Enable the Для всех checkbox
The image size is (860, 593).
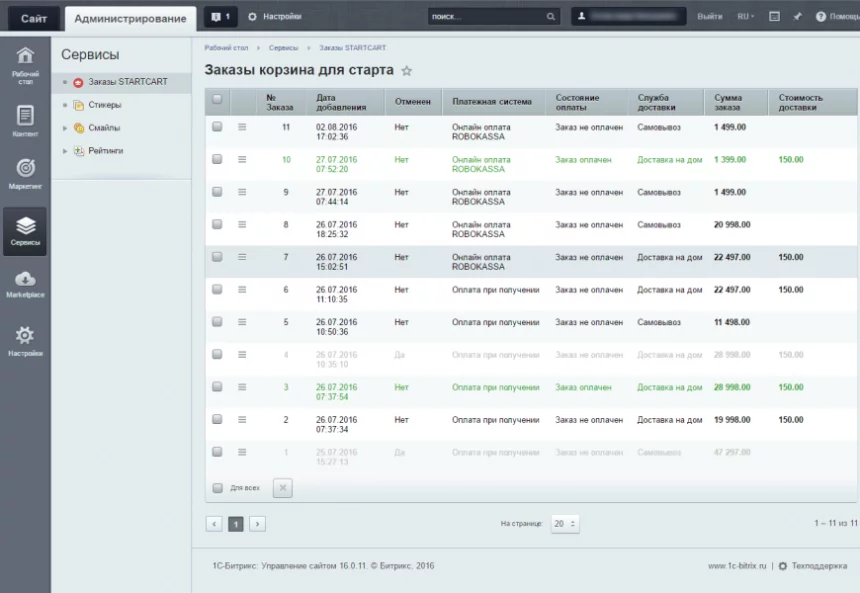point(217,488)
